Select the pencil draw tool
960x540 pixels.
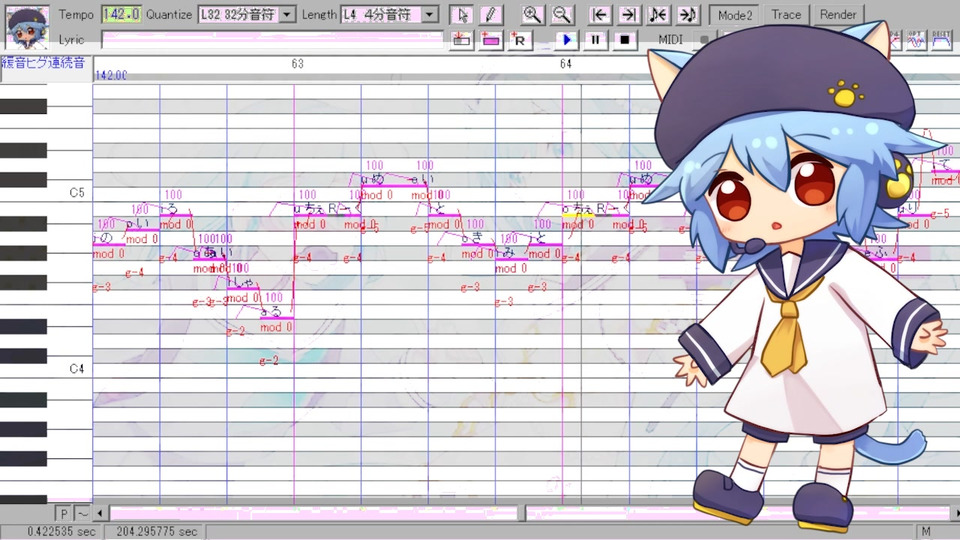tap(490, 15)
